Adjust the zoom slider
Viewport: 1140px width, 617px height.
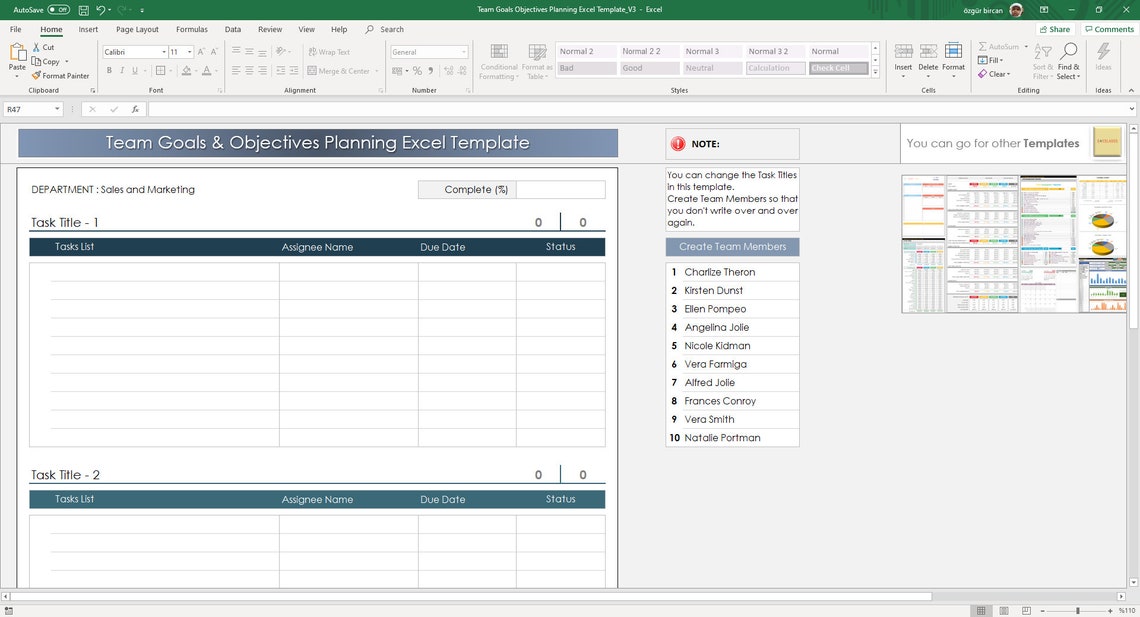click(1078, 610)
